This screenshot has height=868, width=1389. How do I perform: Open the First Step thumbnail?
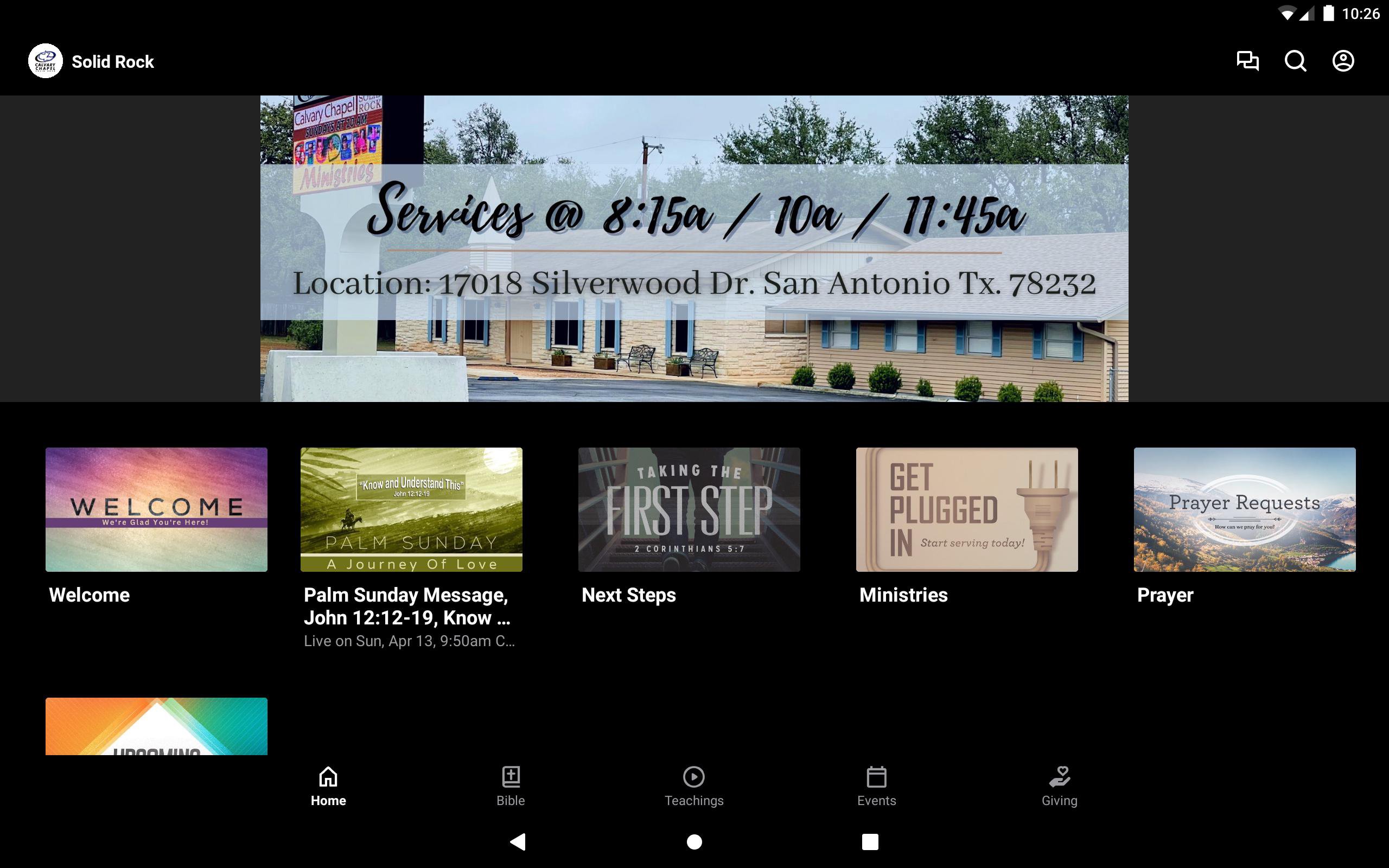point(689,509)
